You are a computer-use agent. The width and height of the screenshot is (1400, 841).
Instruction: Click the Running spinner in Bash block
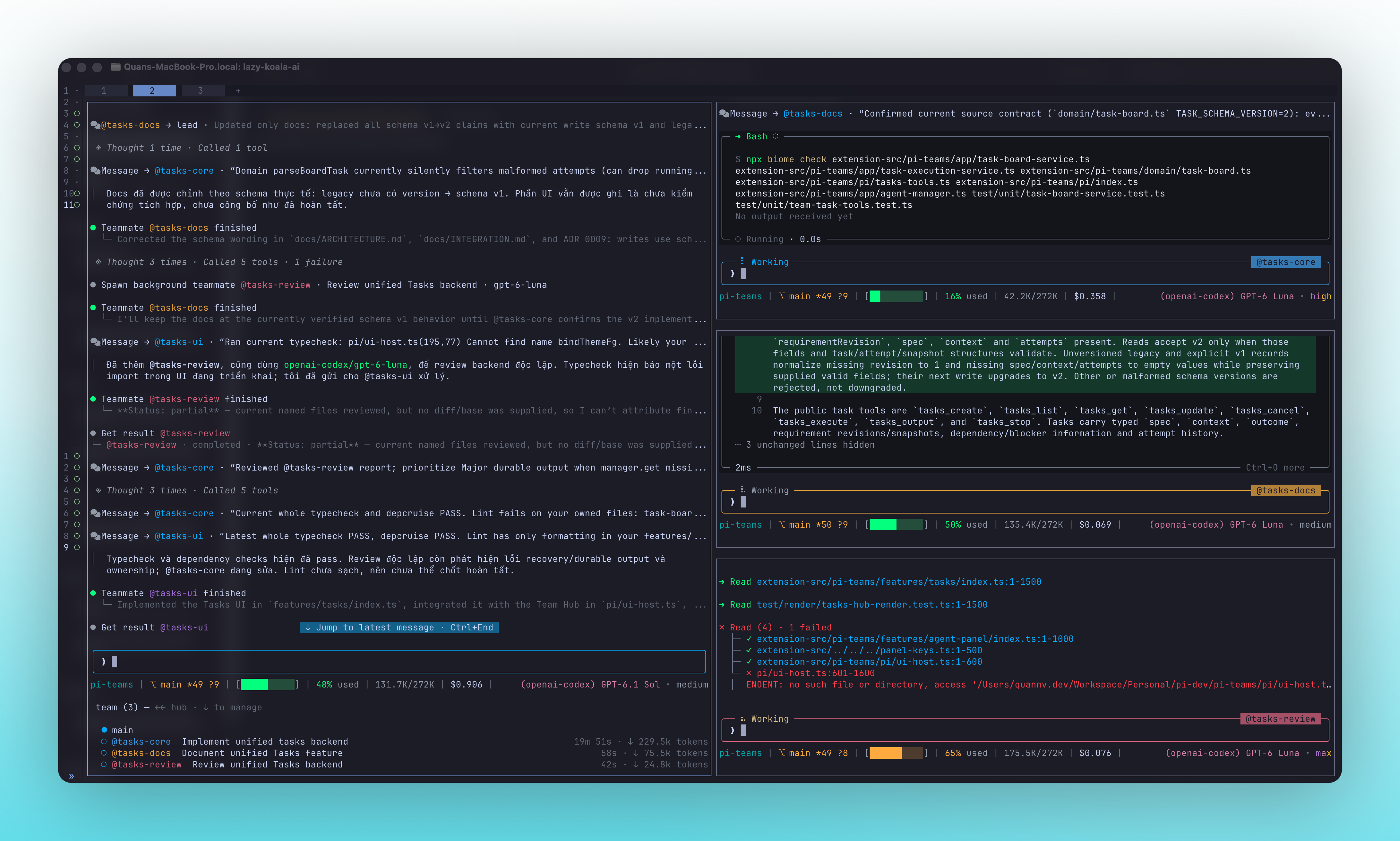[x=738, y=239]
